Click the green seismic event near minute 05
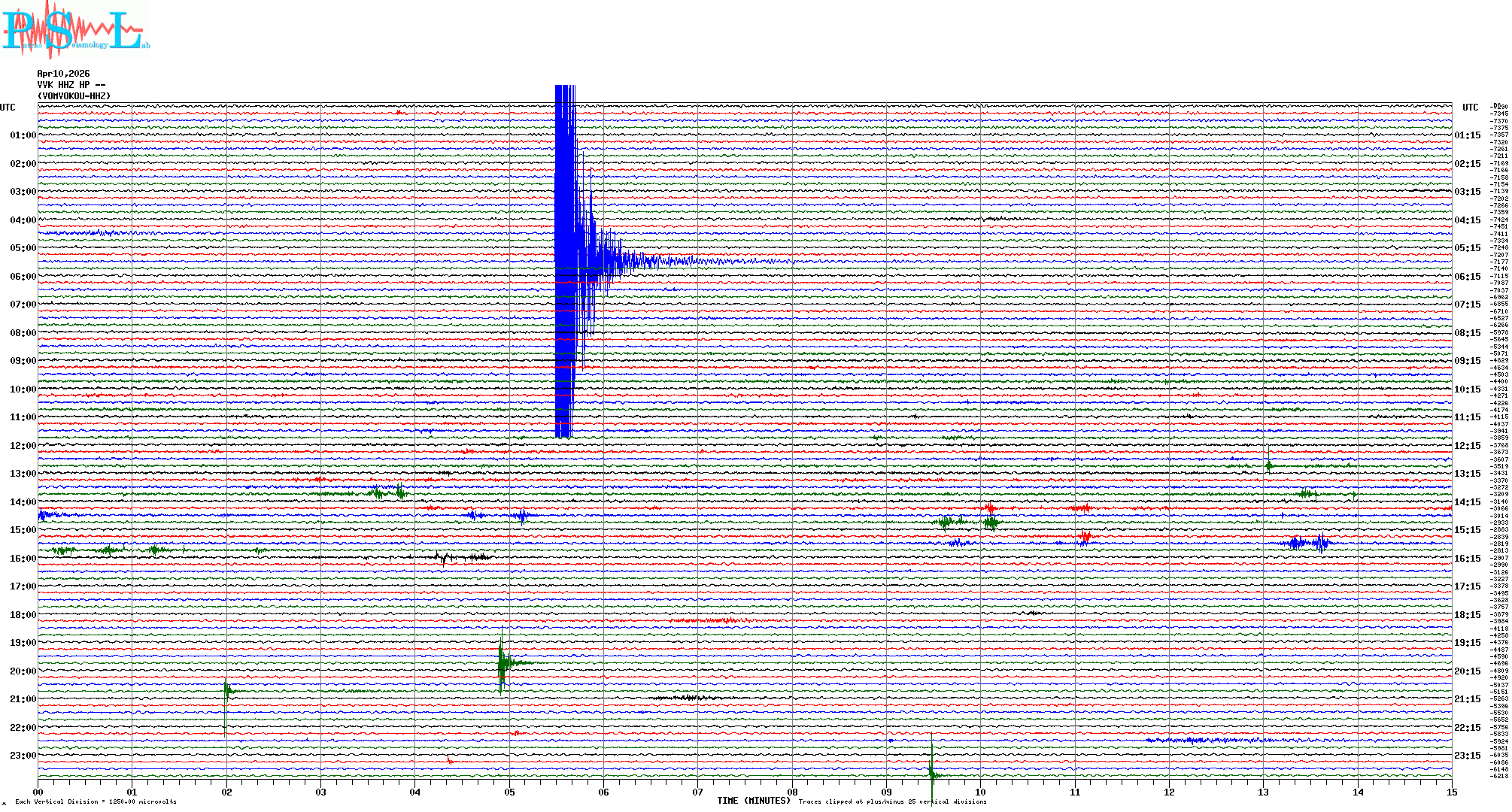Screen dimensions: 1512x812 tap(502, 663)
